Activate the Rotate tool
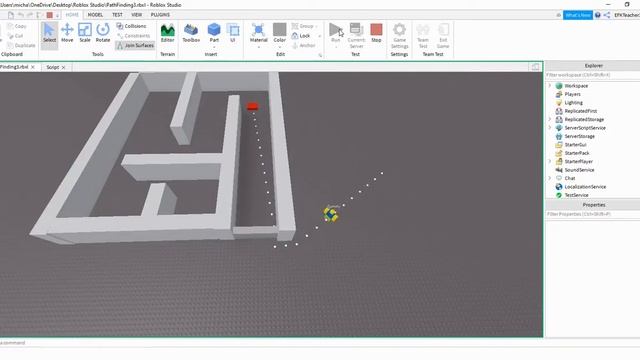The image size is (640, 360). (103, 33)
